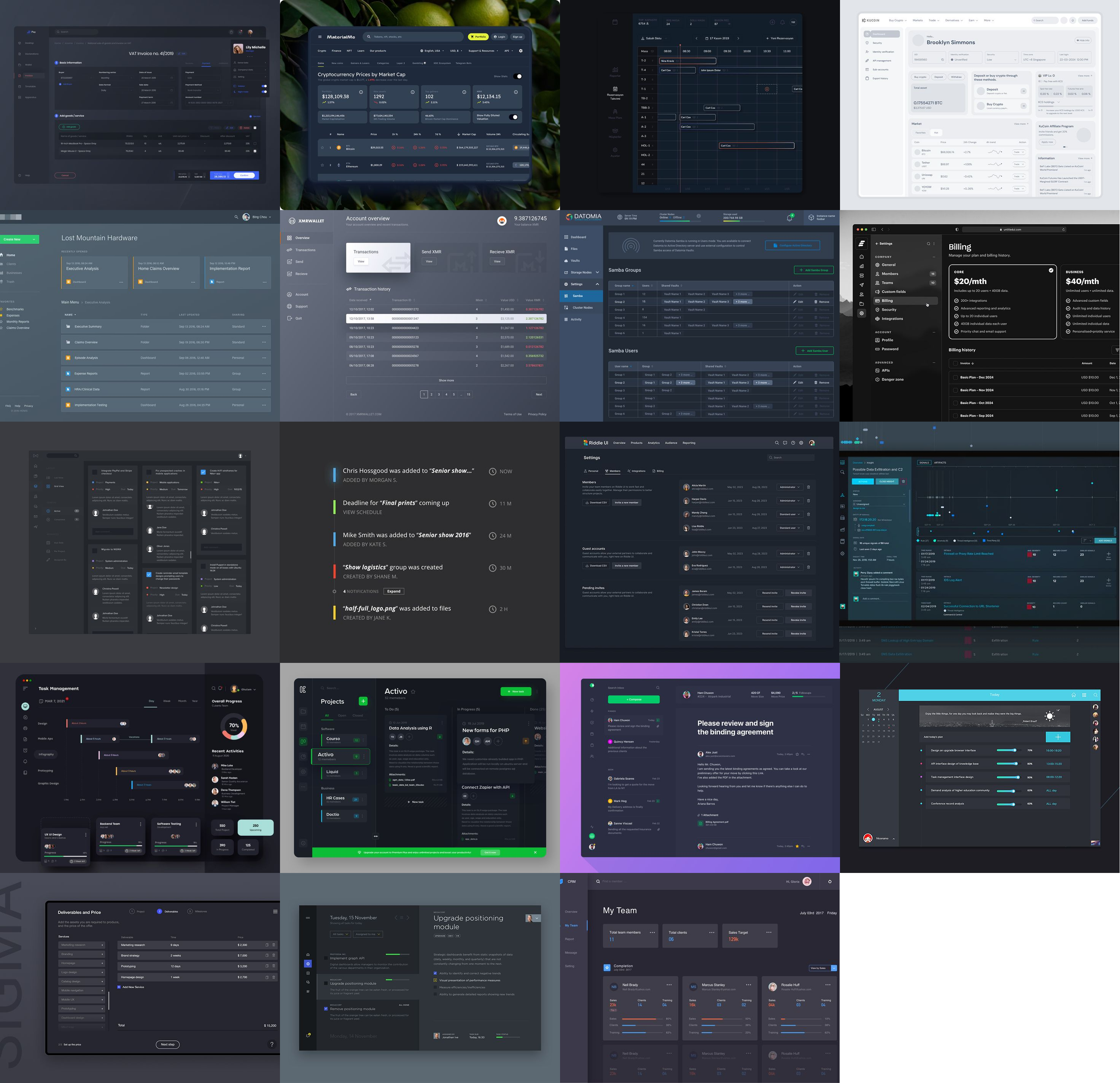This screenshot has width=1120, height=1083.
Task: Open the hamburger menu in Deliverables and Price
Action: coord(275,911)
